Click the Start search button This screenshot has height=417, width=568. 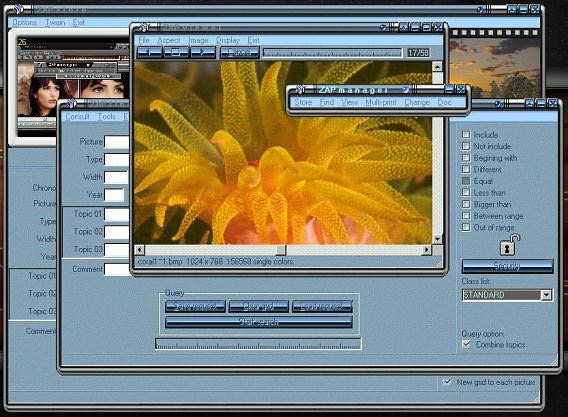(259, 322)
